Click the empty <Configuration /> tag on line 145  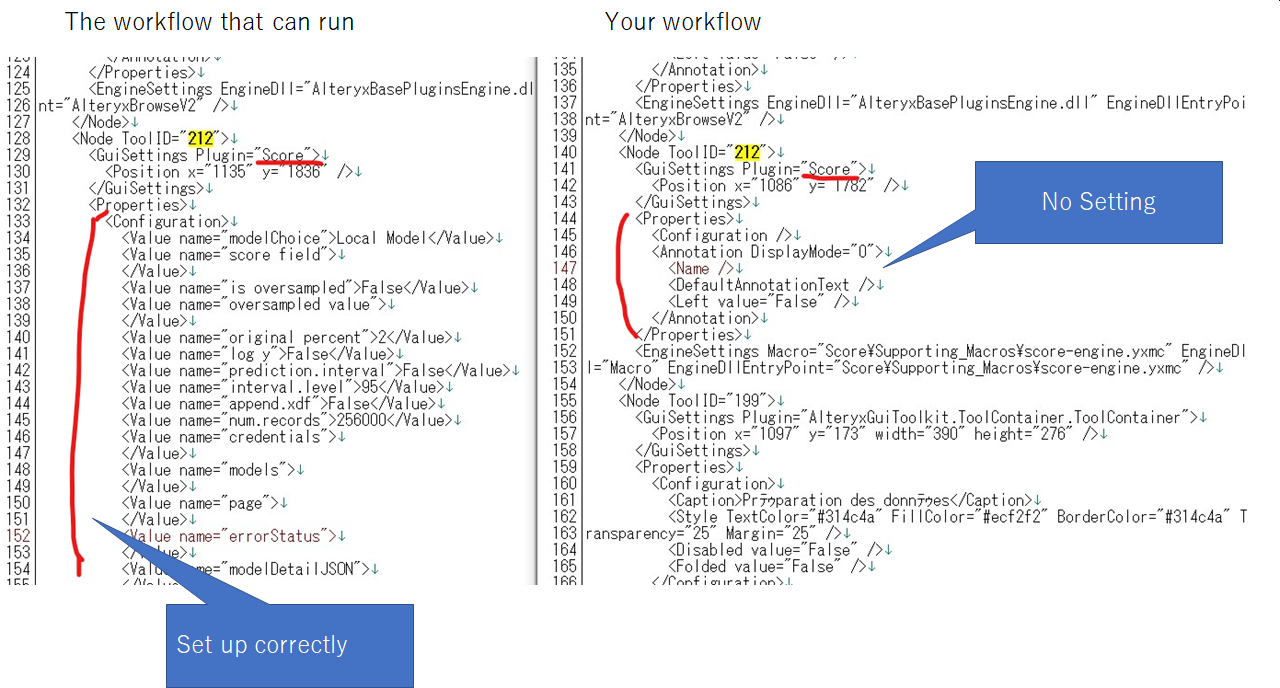[x=719, y=234]
